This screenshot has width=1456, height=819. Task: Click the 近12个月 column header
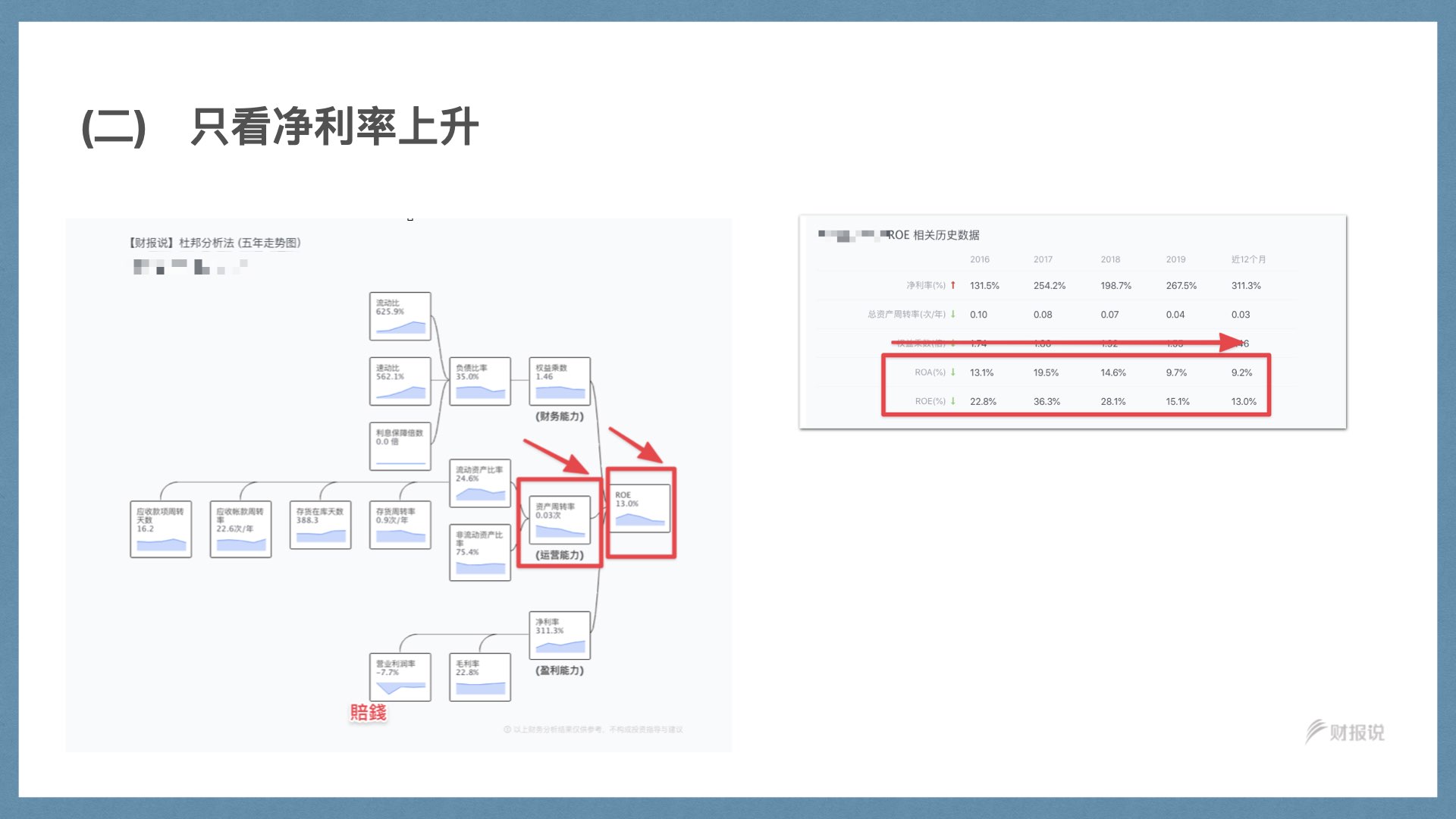(x=1248, y=259)
